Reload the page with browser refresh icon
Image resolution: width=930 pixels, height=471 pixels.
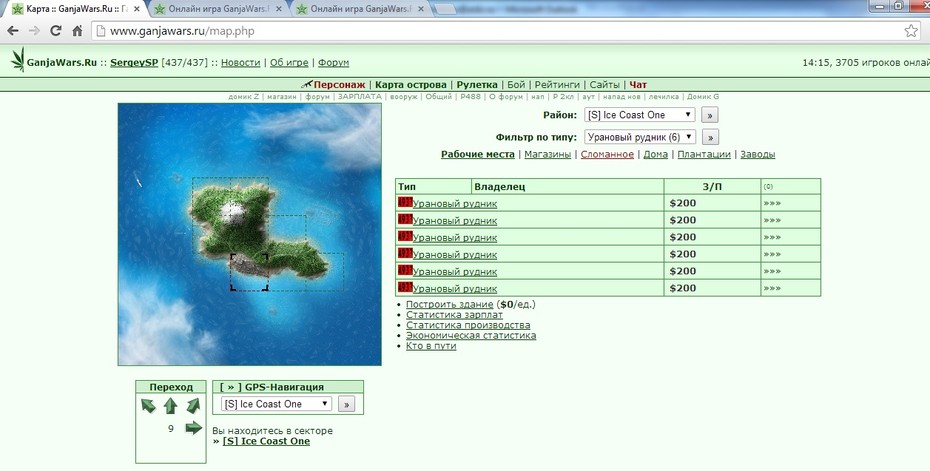point(56,31)
